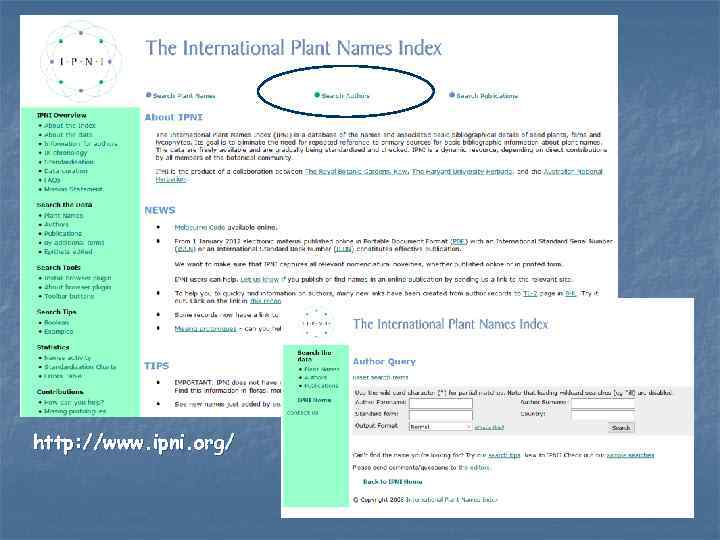Open About the data in IPNI Overview
Screen dimensions: 720x540
[x=68, y=135]
